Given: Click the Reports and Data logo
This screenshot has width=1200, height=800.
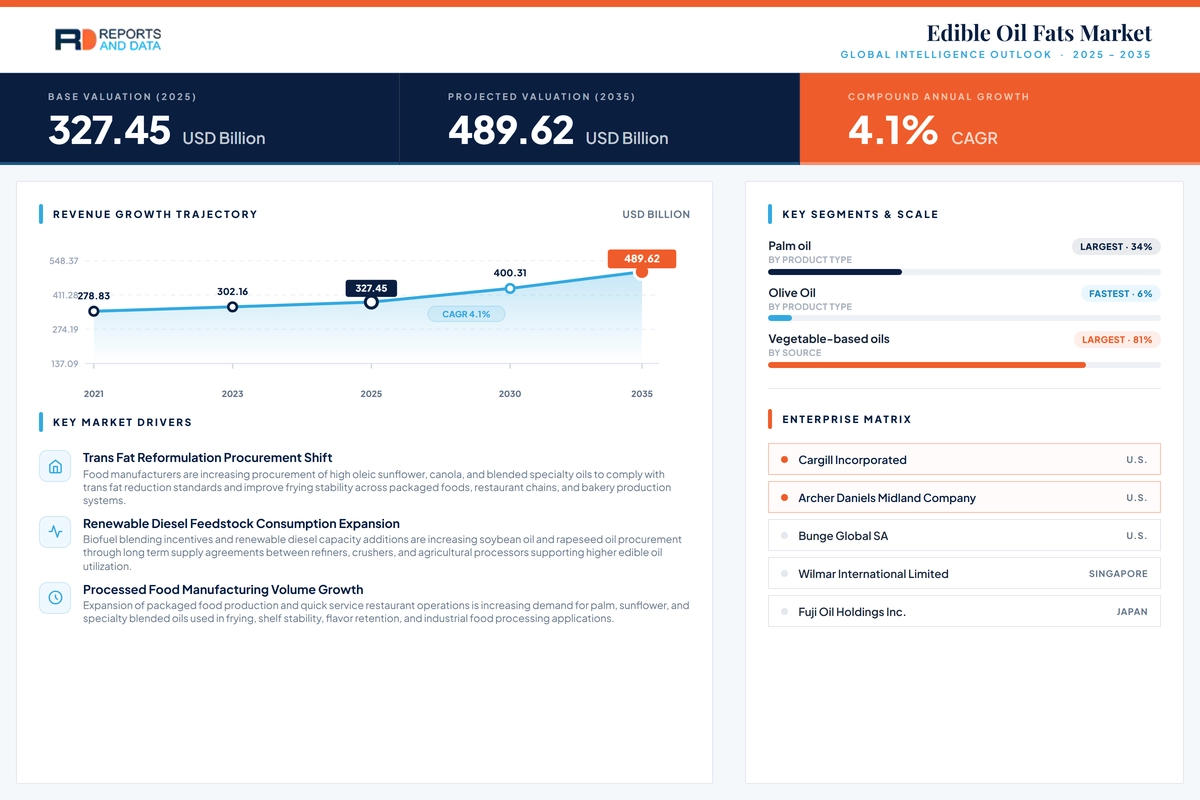Looking at the screenshot, I should tap(108, 40).
